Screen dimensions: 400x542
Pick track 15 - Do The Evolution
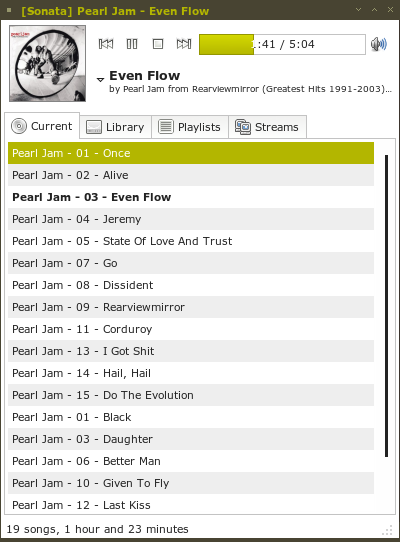(x=191, y=395)
